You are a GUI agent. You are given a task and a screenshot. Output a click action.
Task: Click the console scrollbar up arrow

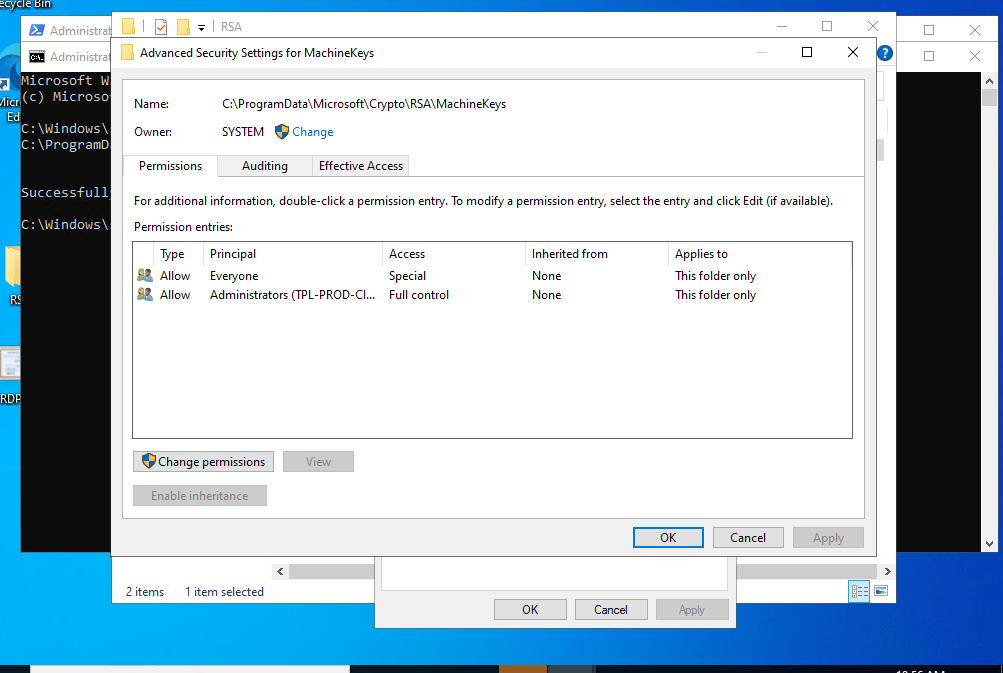(x=990, y=81)
